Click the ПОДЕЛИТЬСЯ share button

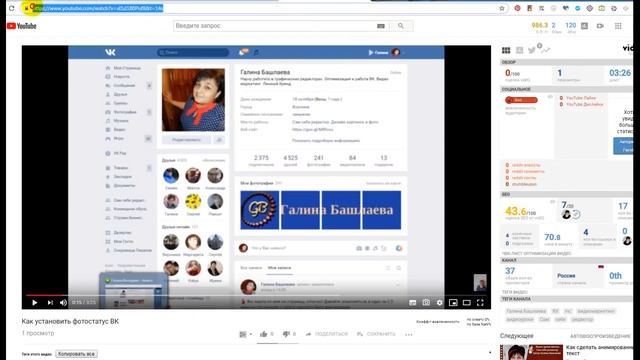pyautogui.click(x=327, y=334)
